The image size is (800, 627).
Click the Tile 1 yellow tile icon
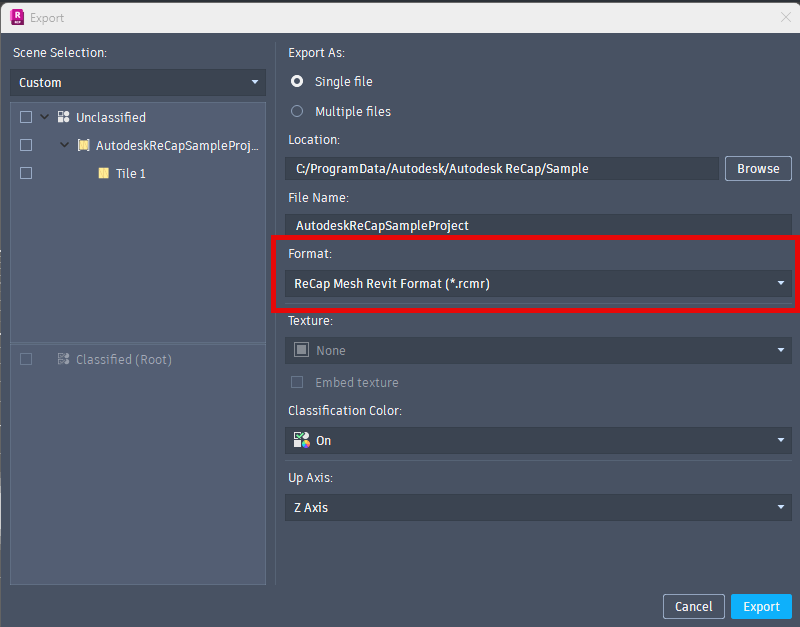tap(104, 173)
